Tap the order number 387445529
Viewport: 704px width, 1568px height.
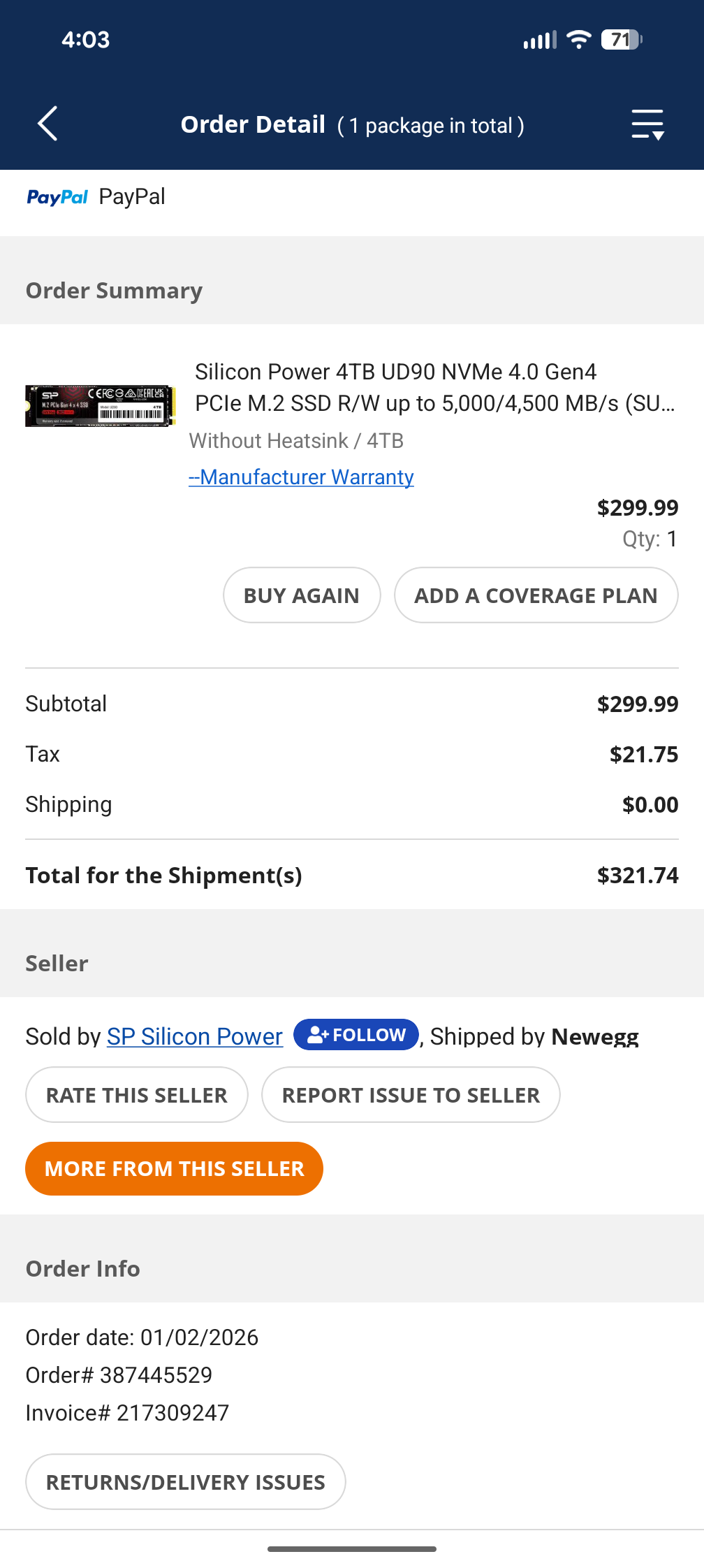[156, 1375]
